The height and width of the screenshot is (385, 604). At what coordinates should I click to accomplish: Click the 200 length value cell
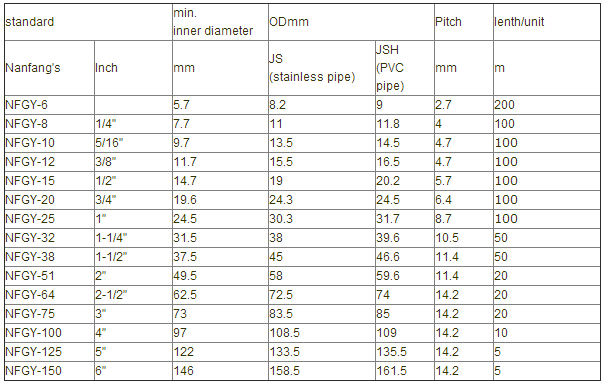[547, 105]
